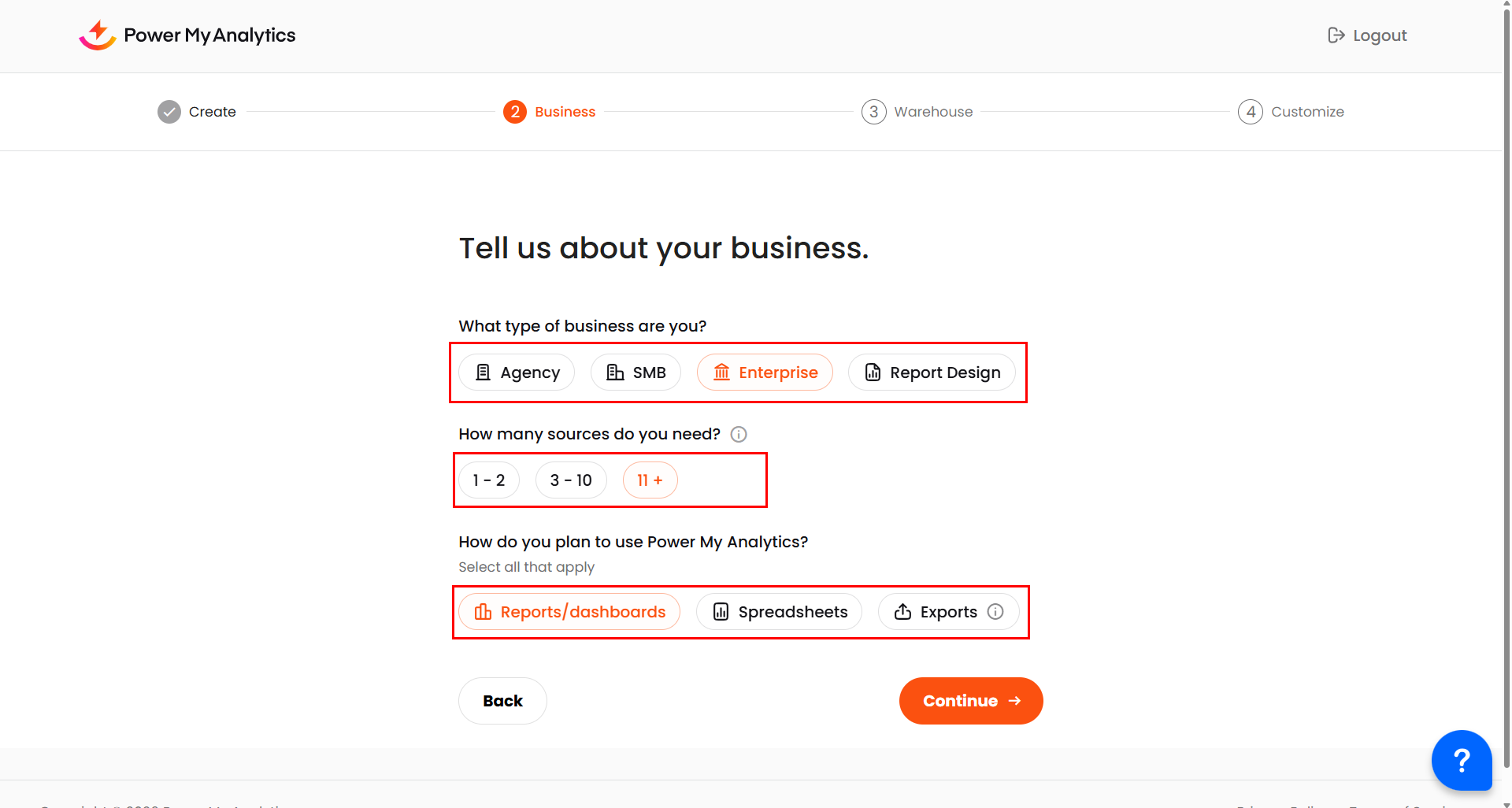Toggle the Spreadsheets usage option
Screen dimensions: 1512x808
(x=779, y=612)
